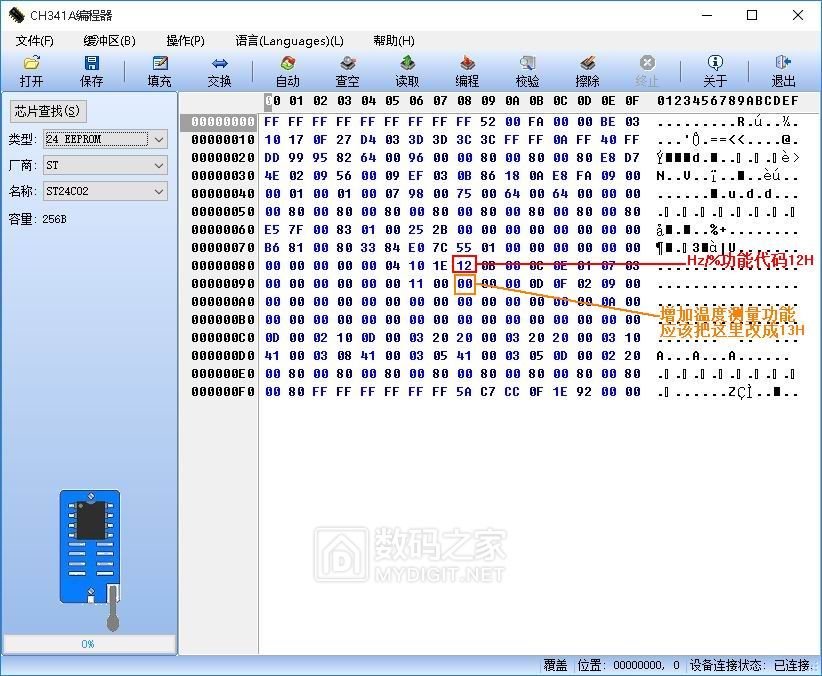Viewport: 822px width, 676px height.
Task: Click address label 00000040
Action: click(x=223, y=194)
